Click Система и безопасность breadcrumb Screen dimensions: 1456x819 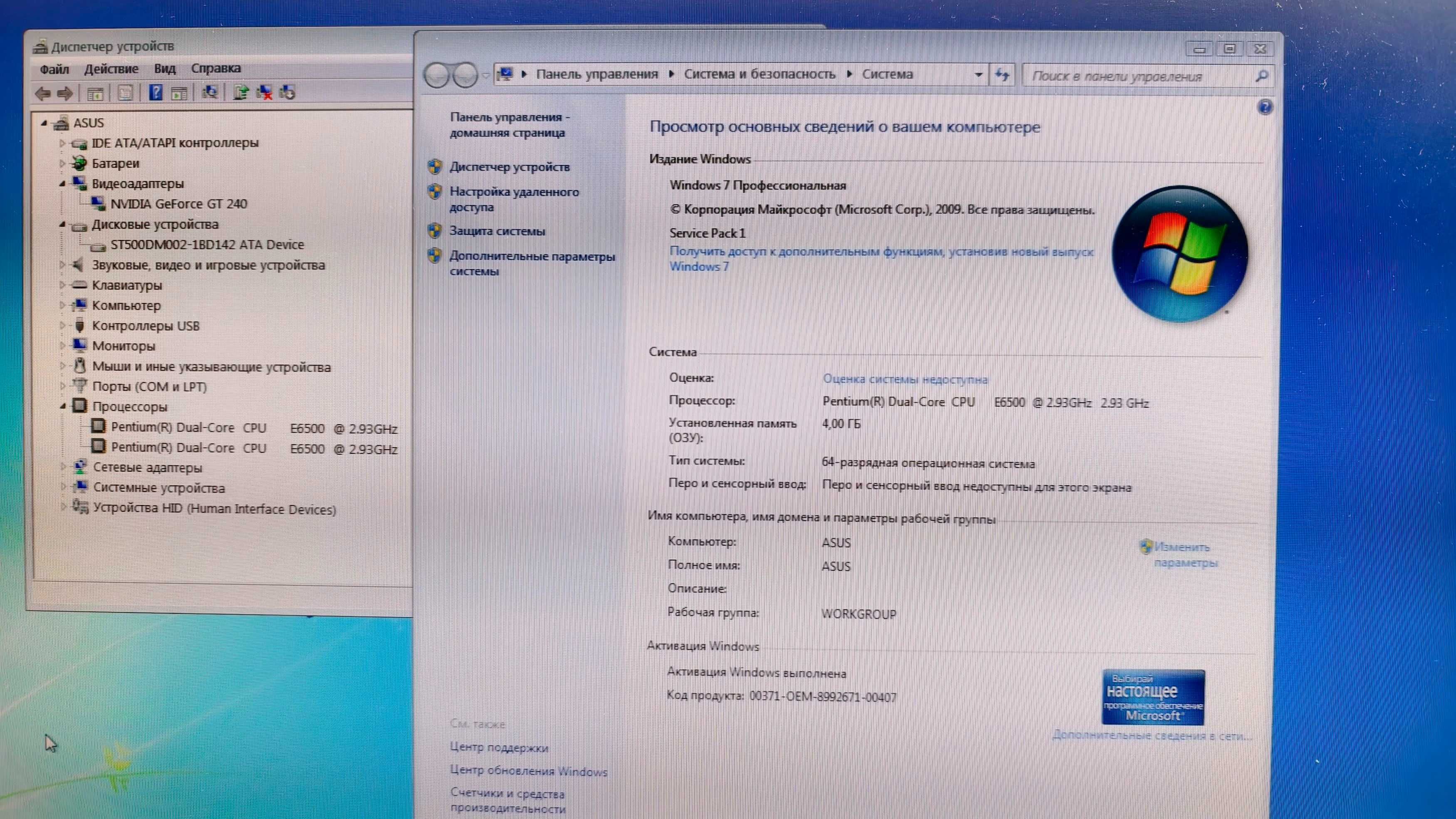(x=760, y=74)
